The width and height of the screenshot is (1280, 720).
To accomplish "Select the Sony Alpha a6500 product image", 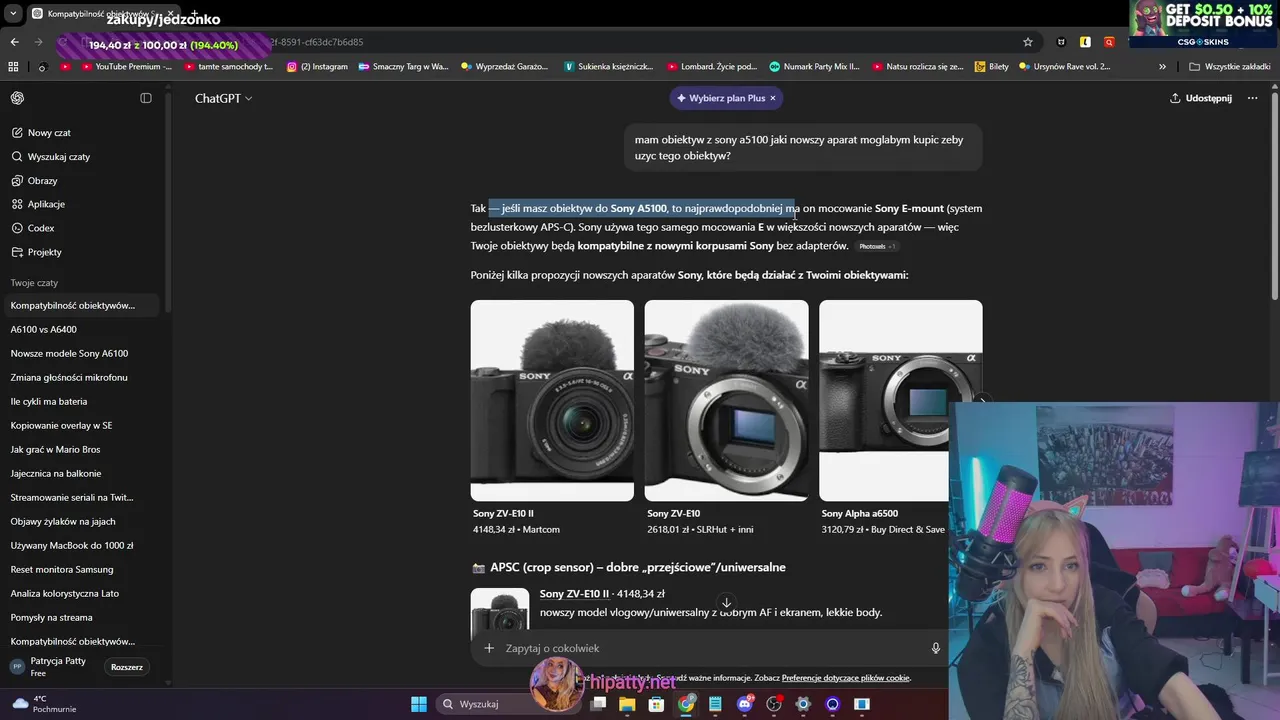I will (x=900, y=400).
